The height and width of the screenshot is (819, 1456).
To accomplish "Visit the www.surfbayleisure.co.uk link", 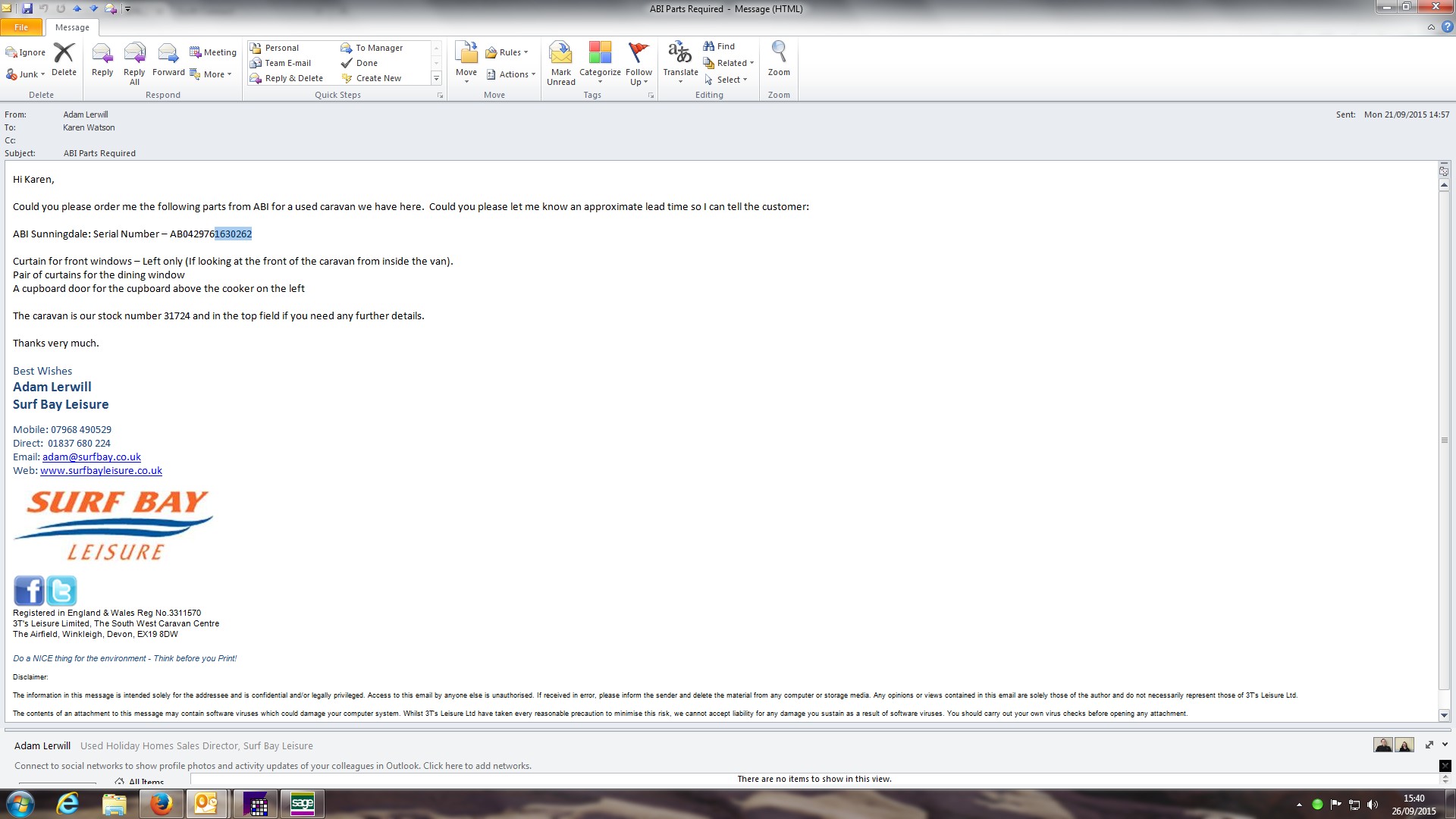I will pos(101,470).
